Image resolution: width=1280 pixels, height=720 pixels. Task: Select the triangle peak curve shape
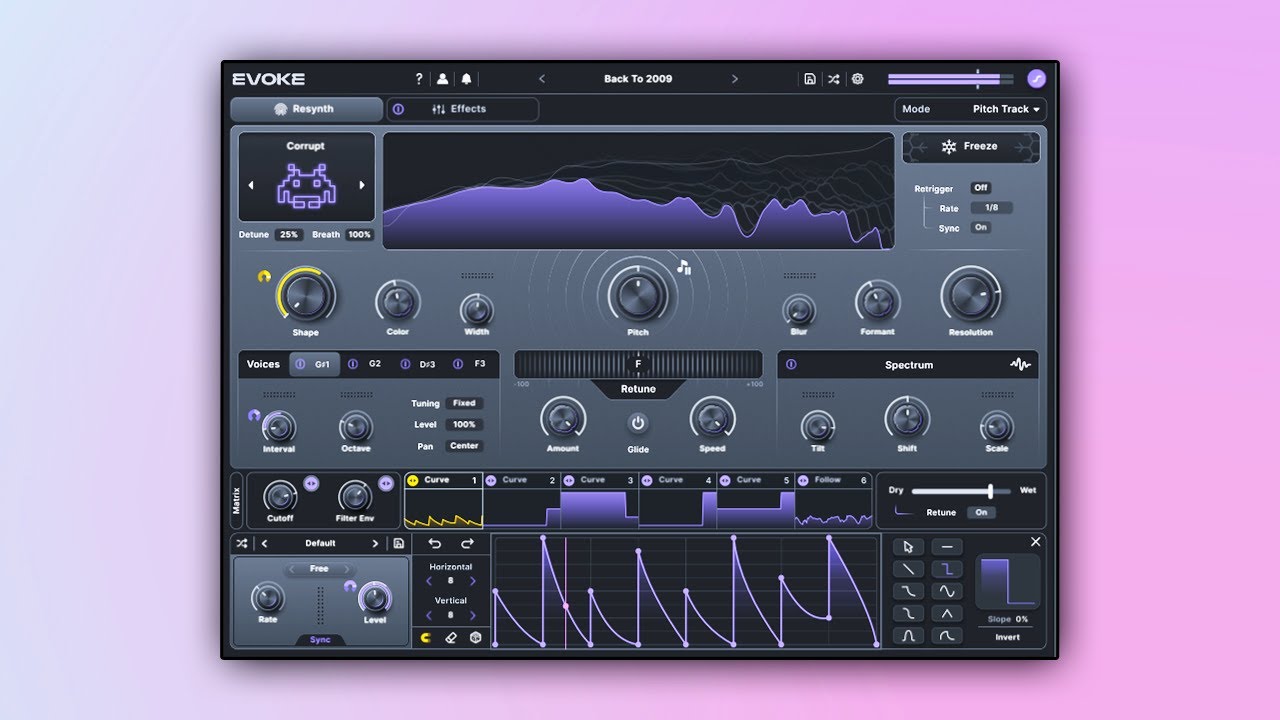pyautogui.click(x=946, y=613)
